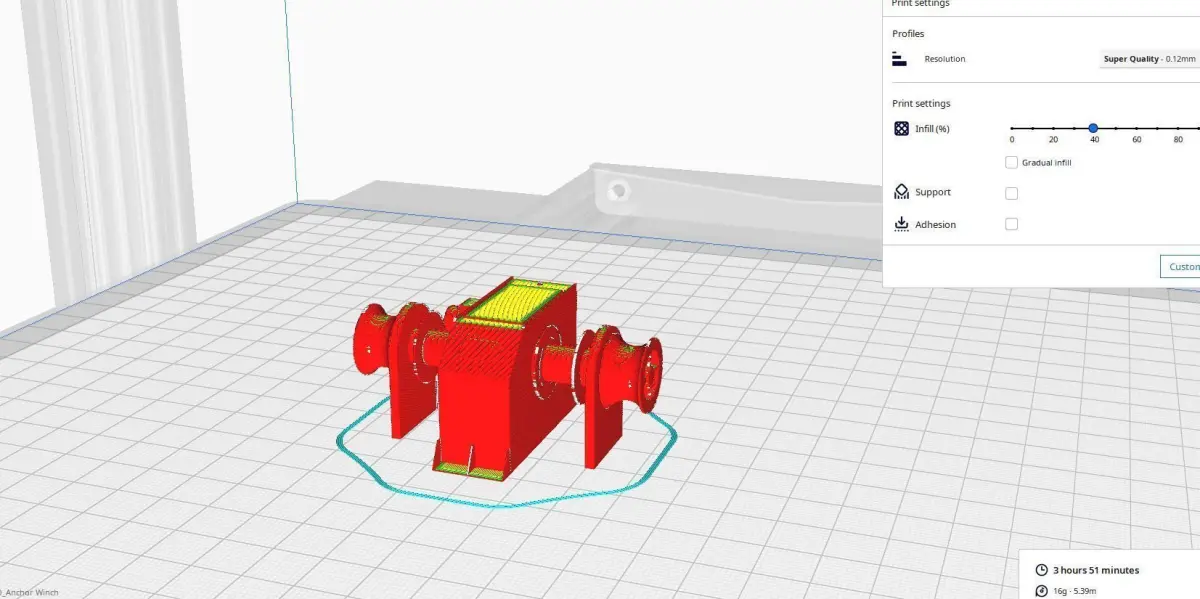Click the 'Gradual infill' label
Viewport: 1200px width, 599px height.
tap(1047, 162)
